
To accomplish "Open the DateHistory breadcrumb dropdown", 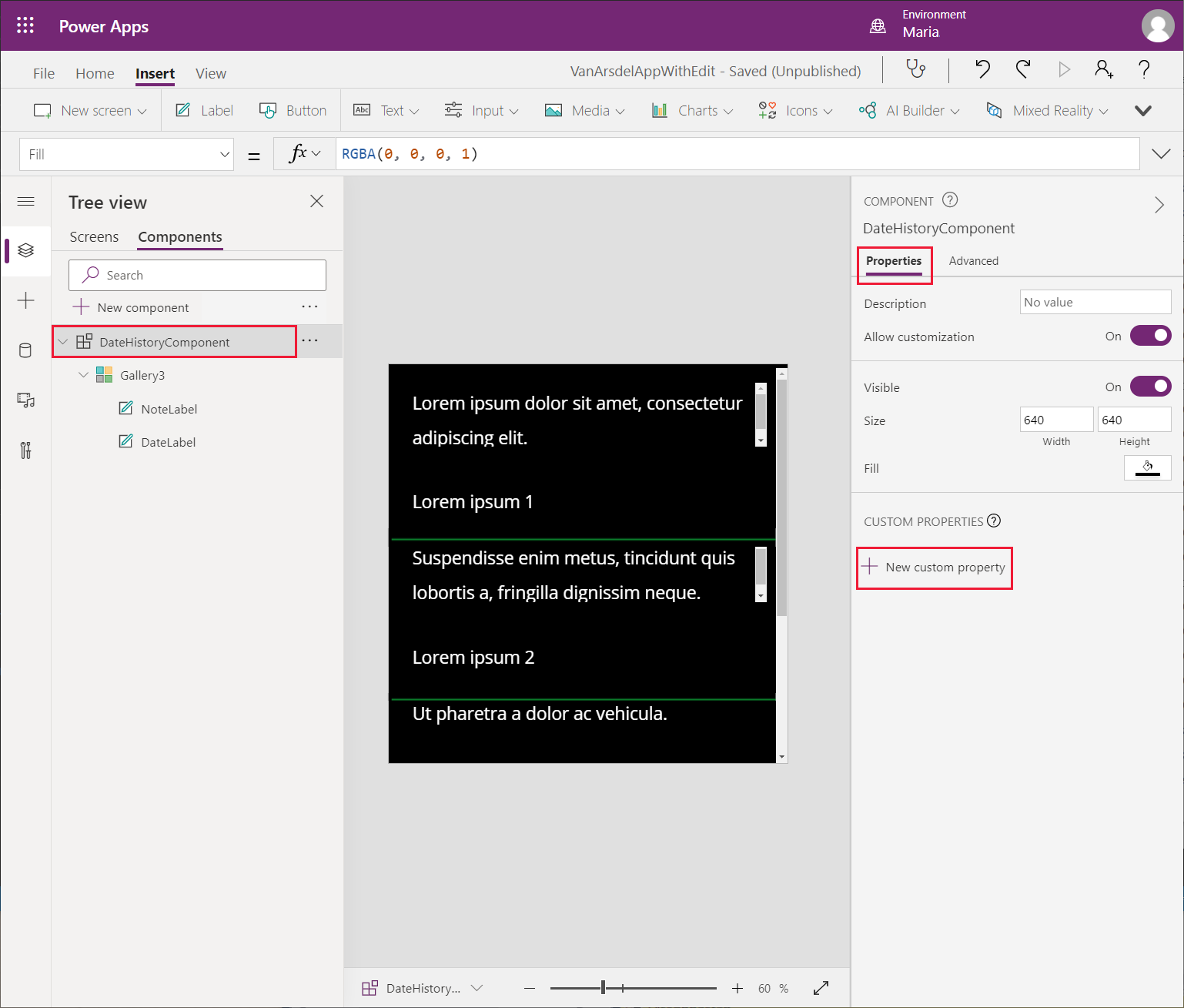I will point(477,987).
